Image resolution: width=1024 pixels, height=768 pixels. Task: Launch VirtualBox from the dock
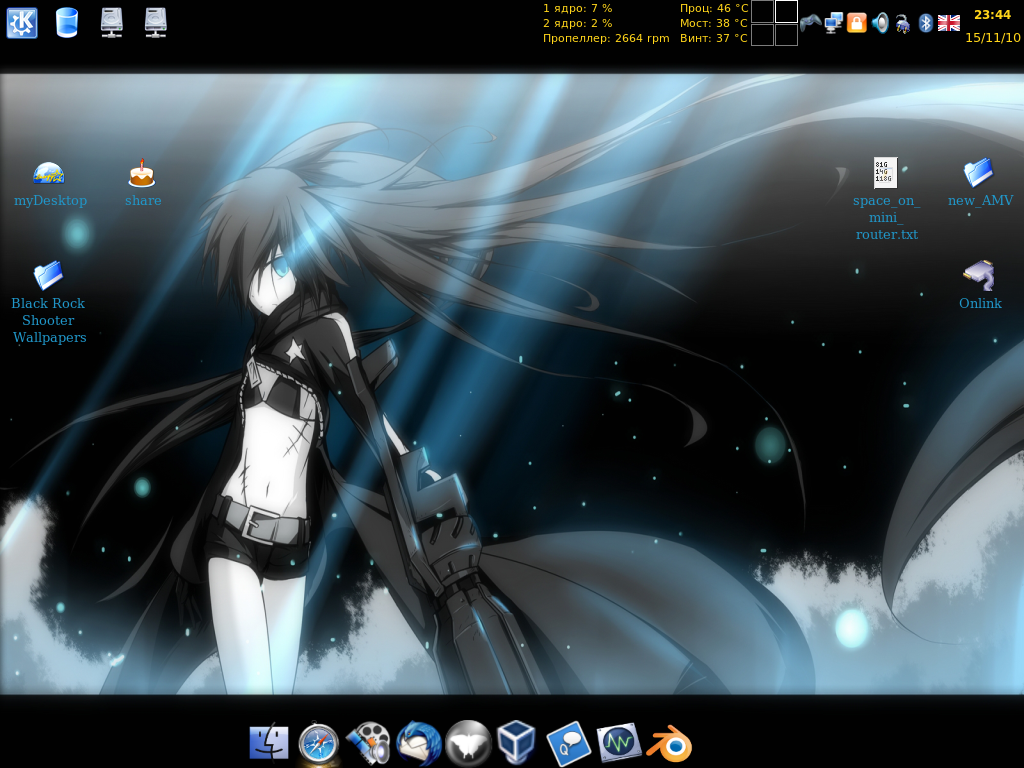click(x=517, y=742)
